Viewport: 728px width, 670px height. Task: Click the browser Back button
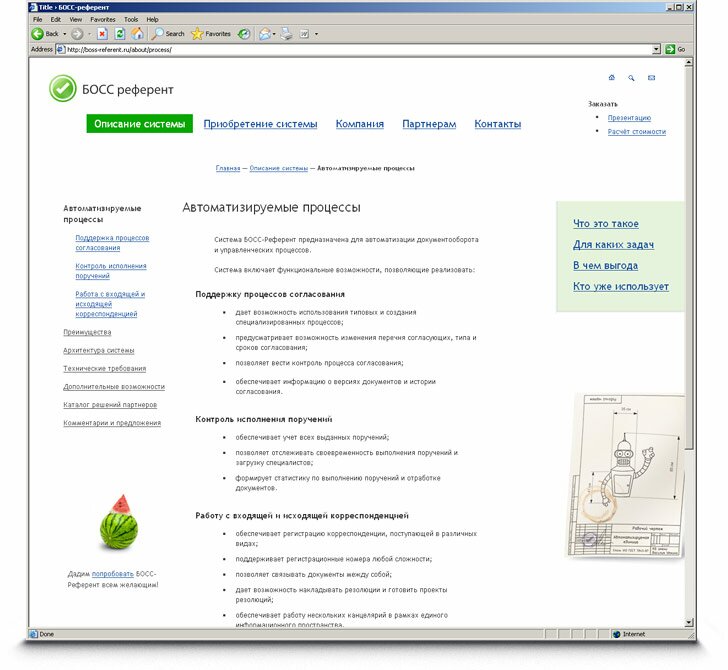pyautogui.click(x=45, y=34)
